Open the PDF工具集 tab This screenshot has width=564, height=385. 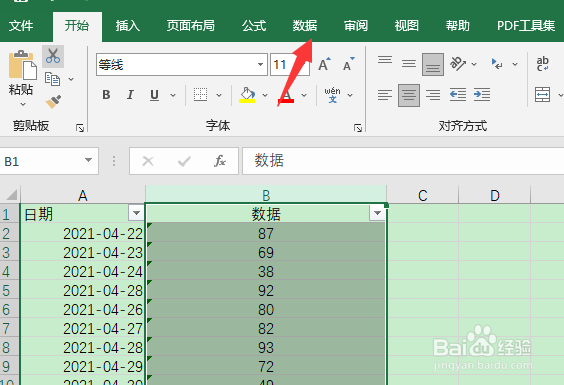[x=526, y=26]
